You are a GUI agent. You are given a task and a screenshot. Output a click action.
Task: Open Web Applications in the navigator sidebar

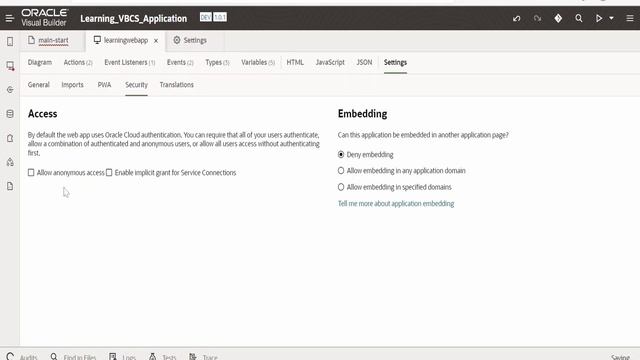pyautogui.click(x=10, y=66)
